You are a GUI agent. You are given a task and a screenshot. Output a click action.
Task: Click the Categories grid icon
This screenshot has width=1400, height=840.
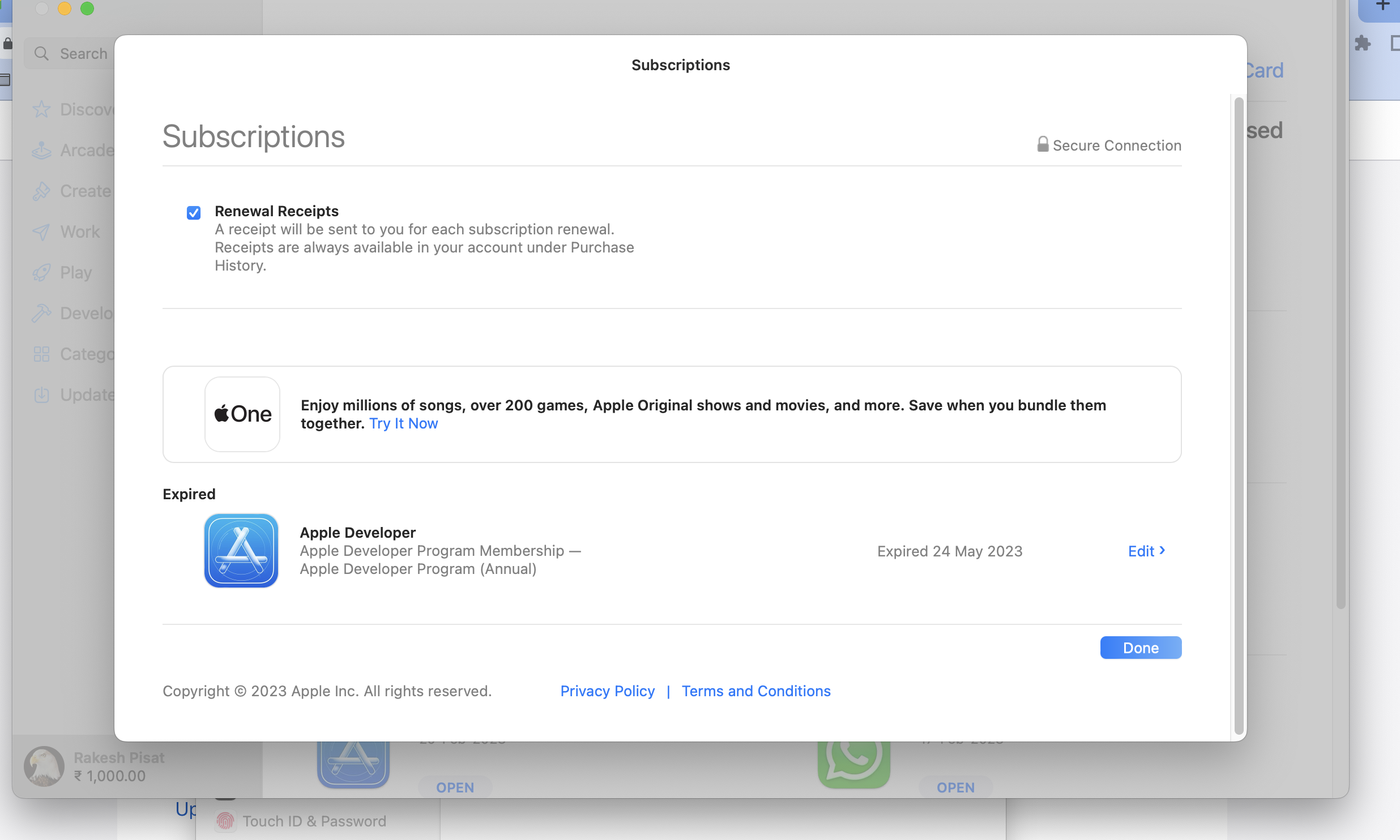click(41, 354)
